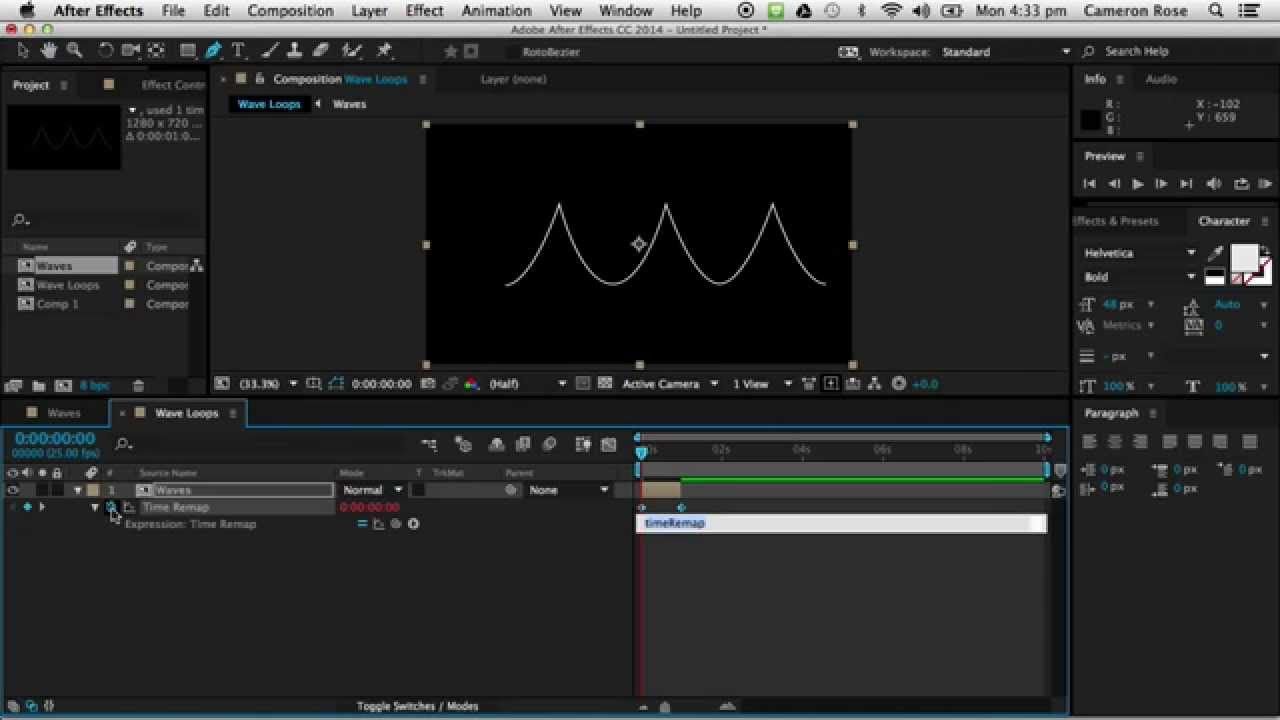Select the Rotation tool
Image resolution: width=1280 pixels, height=720 pixels.
(x=106, y=51)
